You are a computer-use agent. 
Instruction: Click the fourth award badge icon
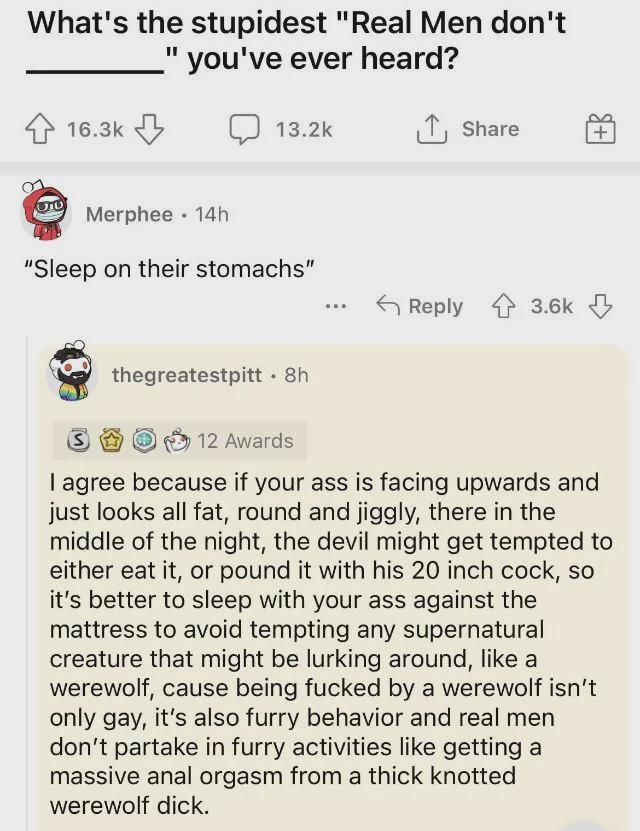176,441
